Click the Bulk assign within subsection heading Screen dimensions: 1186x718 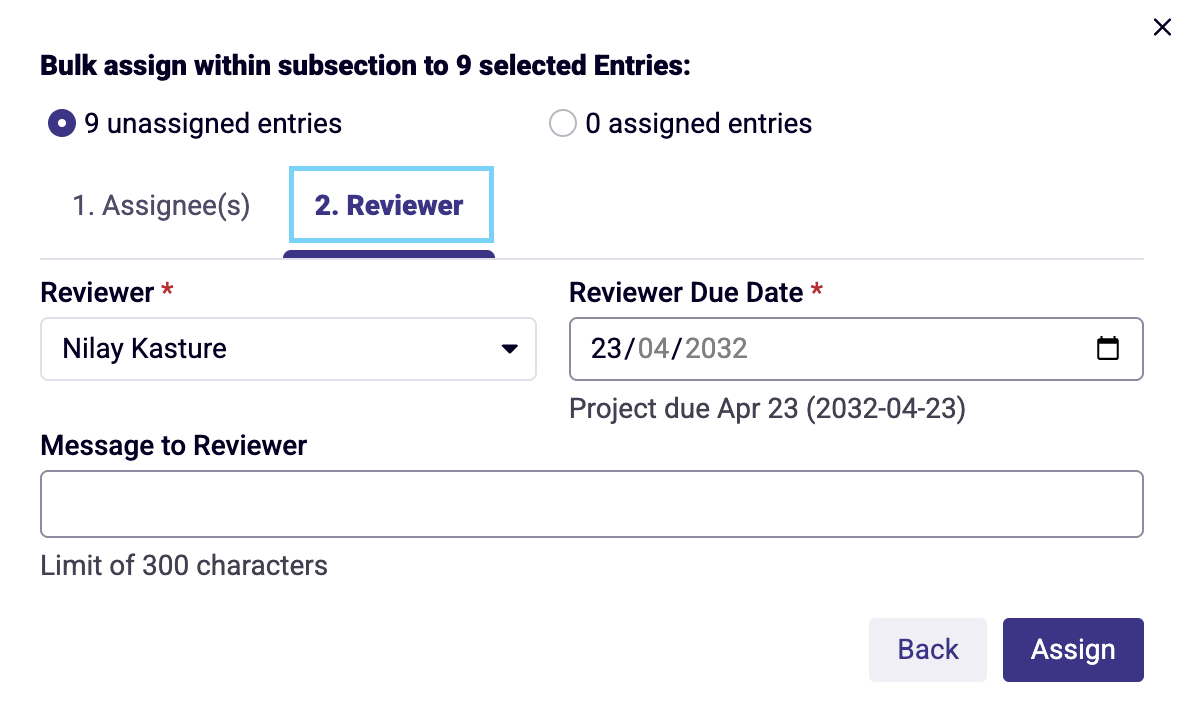365,66
